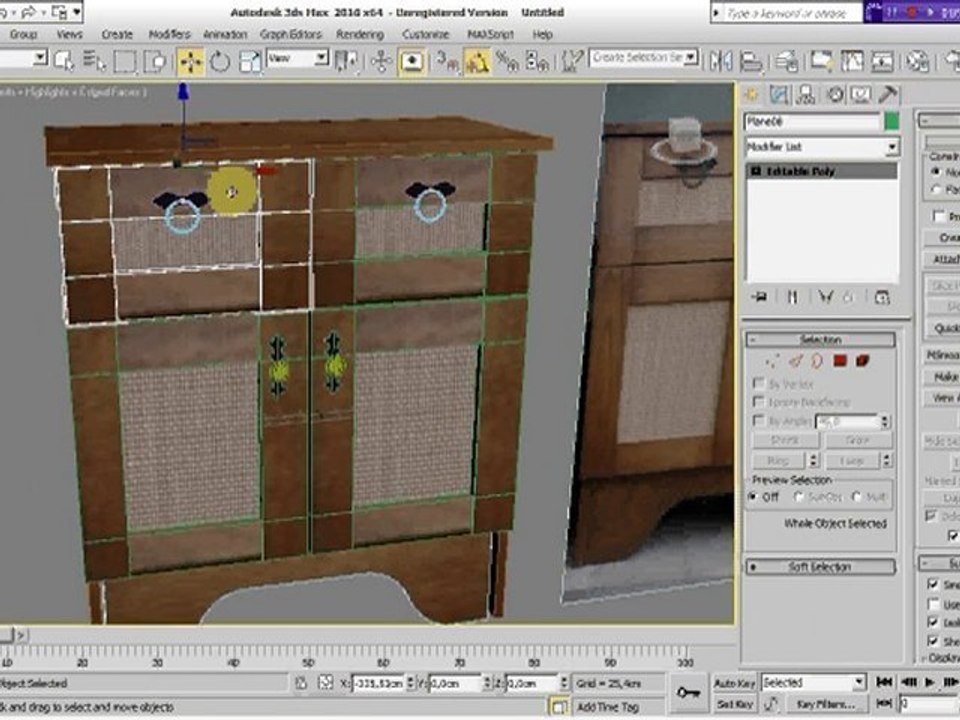This screenshot has width=960, height=720.
Task: Click the Pin Stack icon
Action: click(x=760, y=298)
